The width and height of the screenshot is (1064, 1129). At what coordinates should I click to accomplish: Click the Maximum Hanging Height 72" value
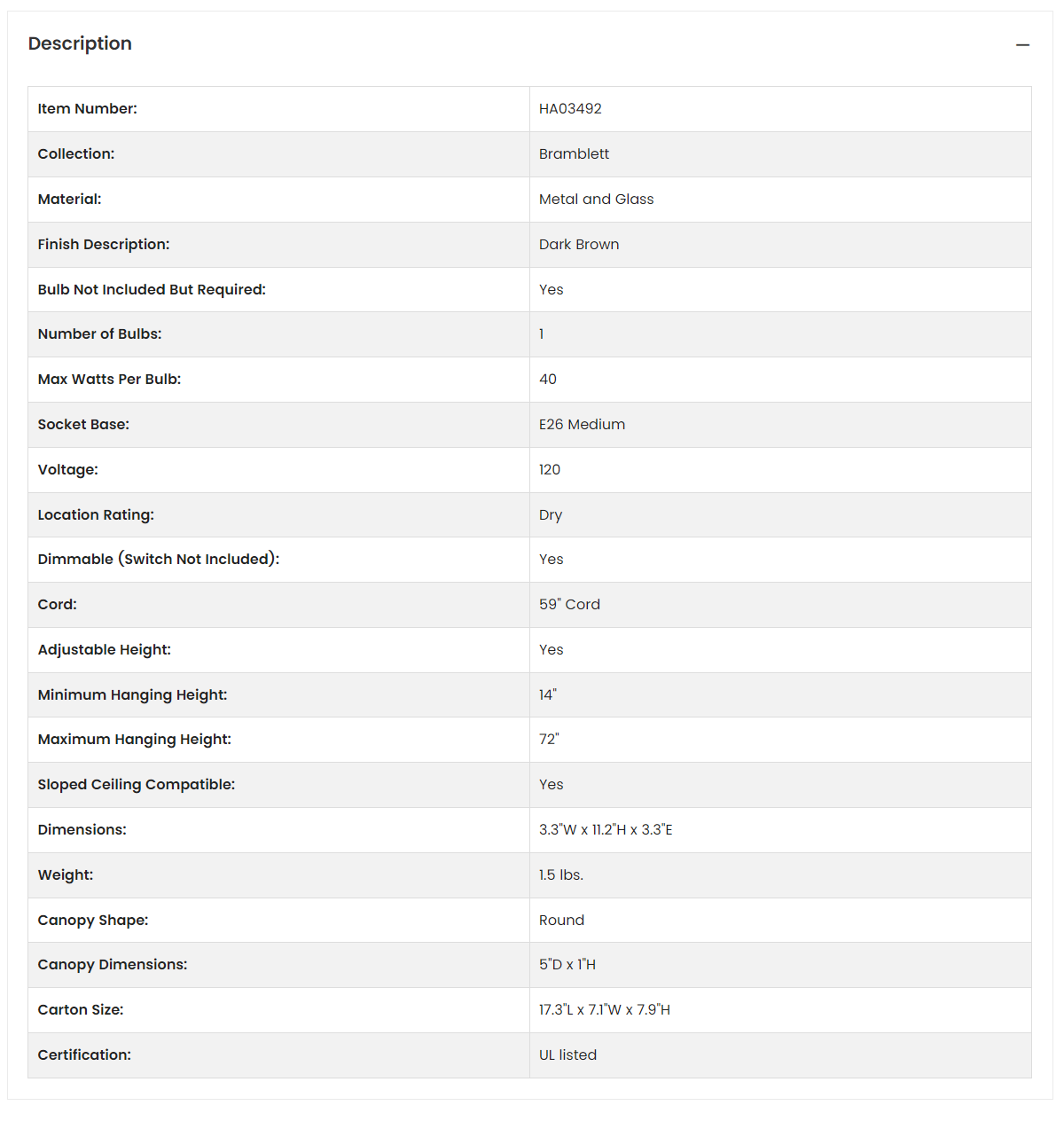(x=549, y=740)
